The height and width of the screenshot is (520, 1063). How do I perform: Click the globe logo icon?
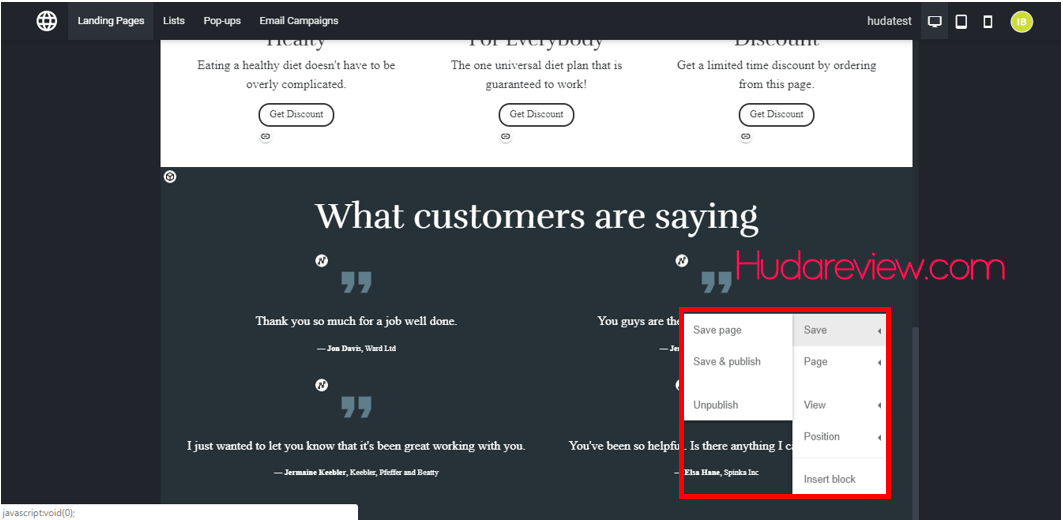point(47,21)
